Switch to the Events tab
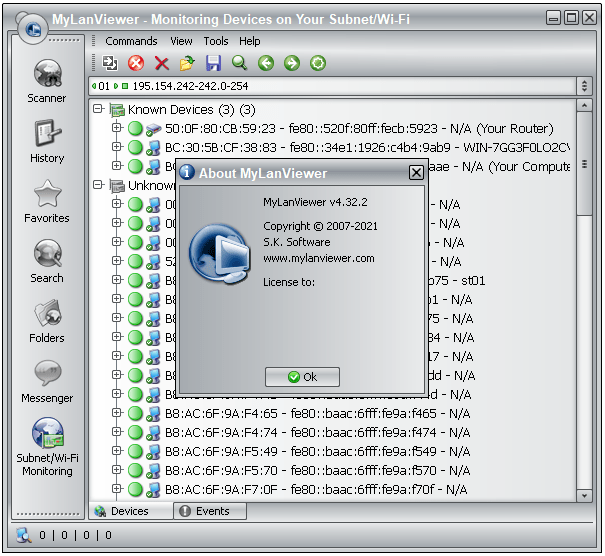The image size is (605, 556). (210, 511)
